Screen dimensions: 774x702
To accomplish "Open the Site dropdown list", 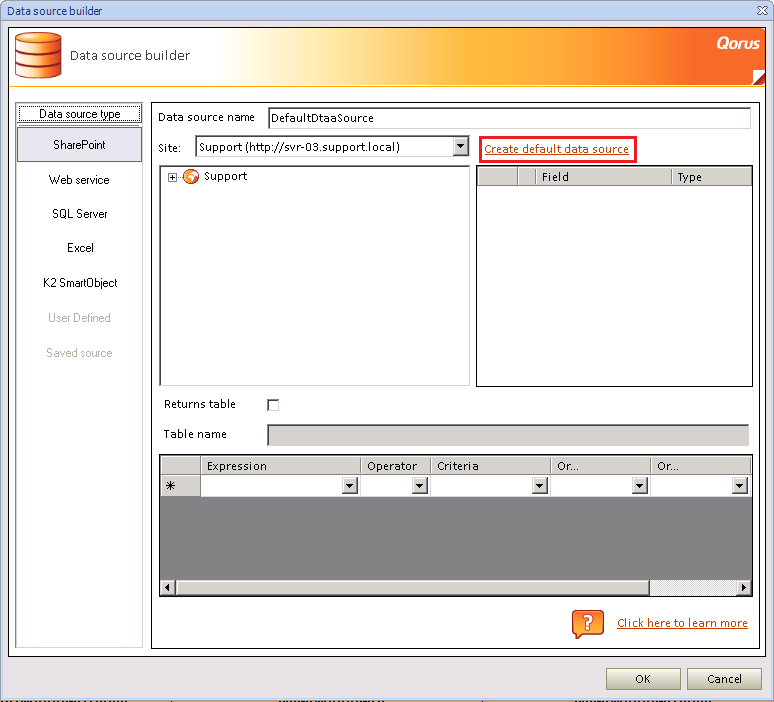I will pos(461,146).
